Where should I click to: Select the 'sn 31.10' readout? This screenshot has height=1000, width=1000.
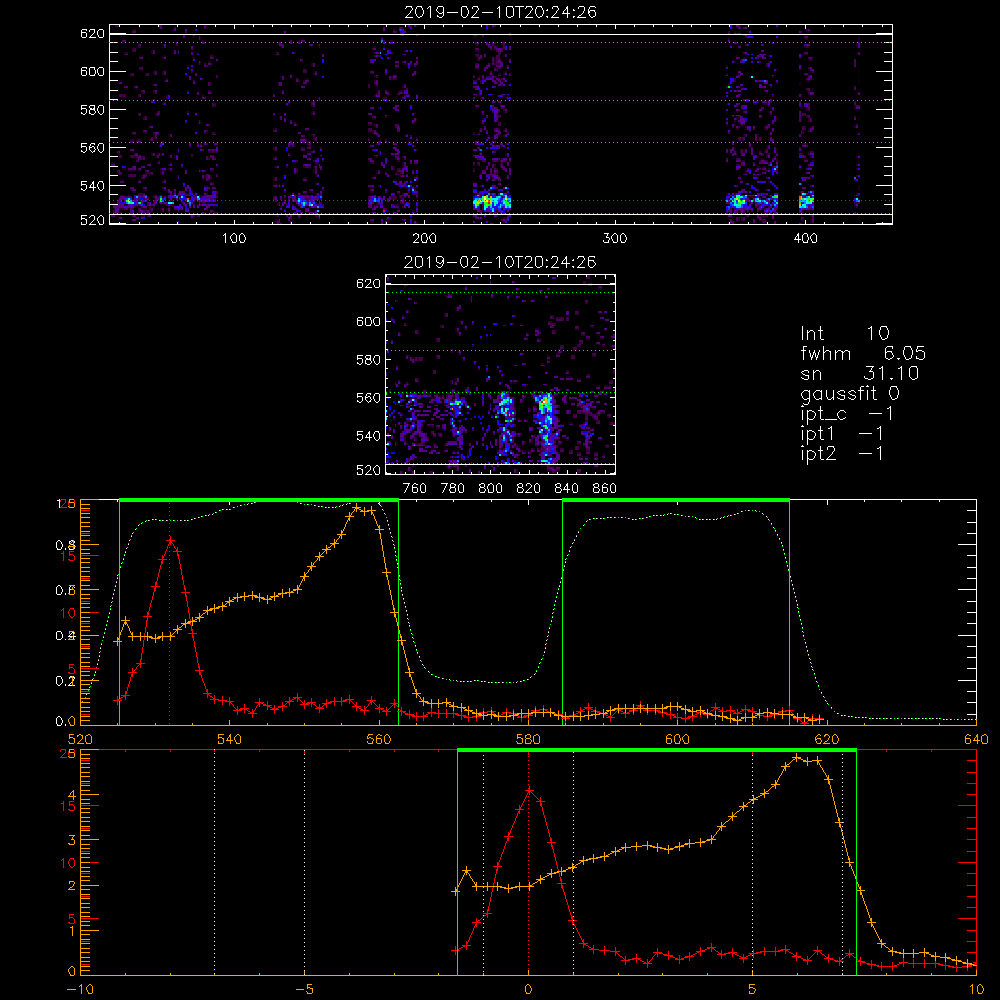[x=860, y=373]
